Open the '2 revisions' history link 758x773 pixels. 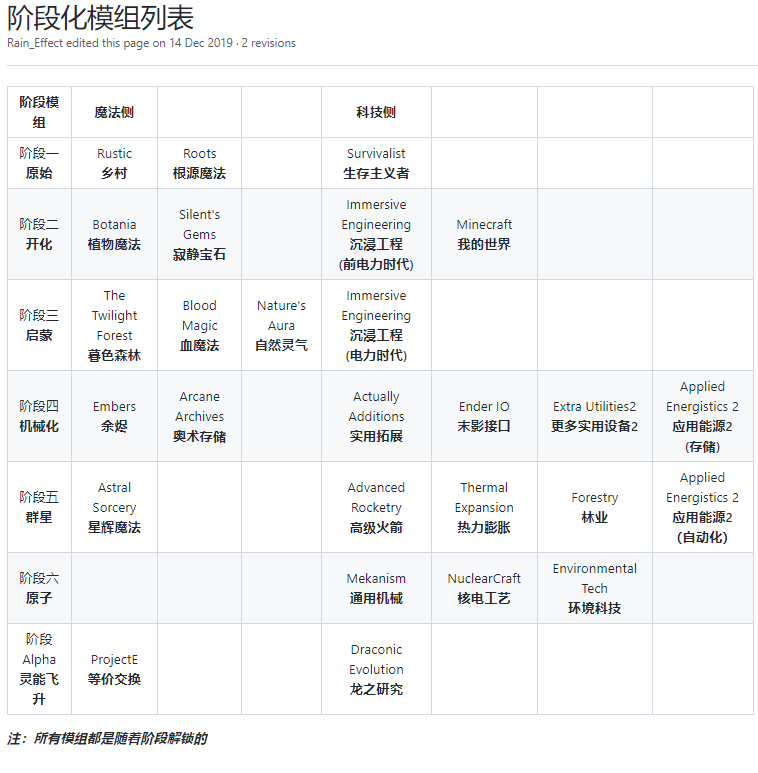(269, 43)
